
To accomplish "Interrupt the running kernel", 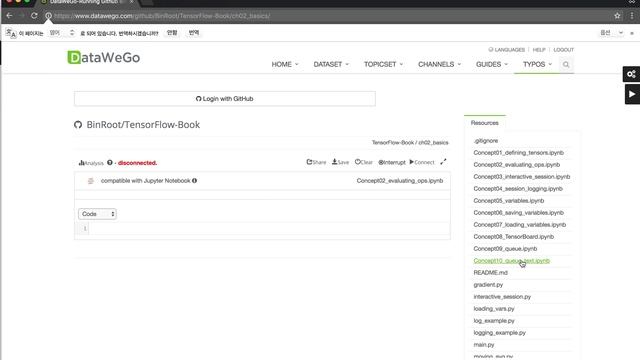I will point(392,162).
